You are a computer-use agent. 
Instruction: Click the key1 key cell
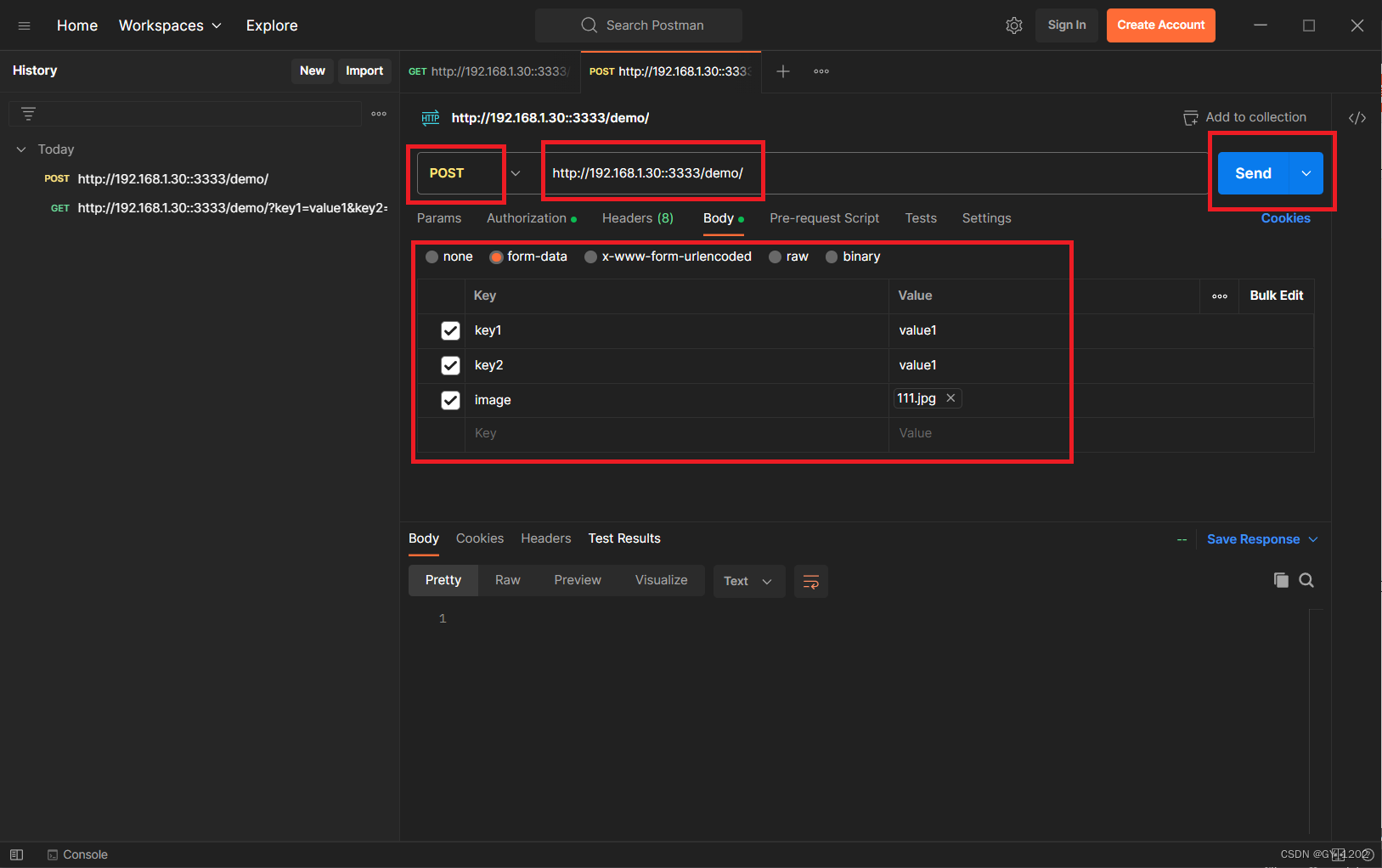[x=676, y=331]
